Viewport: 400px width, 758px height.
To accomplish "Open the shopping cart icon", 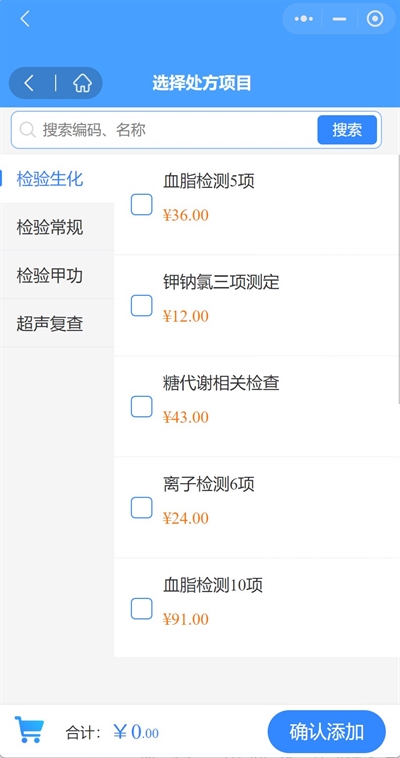I will 30,729.
